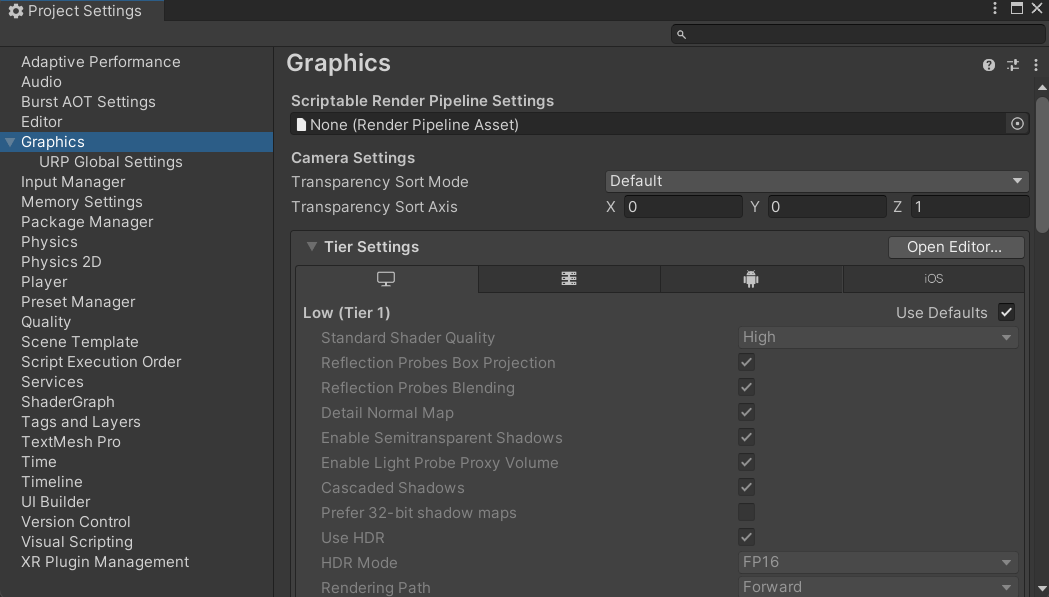The height and width of the screenshot is (597, 1049).
Task: Toggle Enable Semitransparent Shadows checkbox
Action: 747,437
